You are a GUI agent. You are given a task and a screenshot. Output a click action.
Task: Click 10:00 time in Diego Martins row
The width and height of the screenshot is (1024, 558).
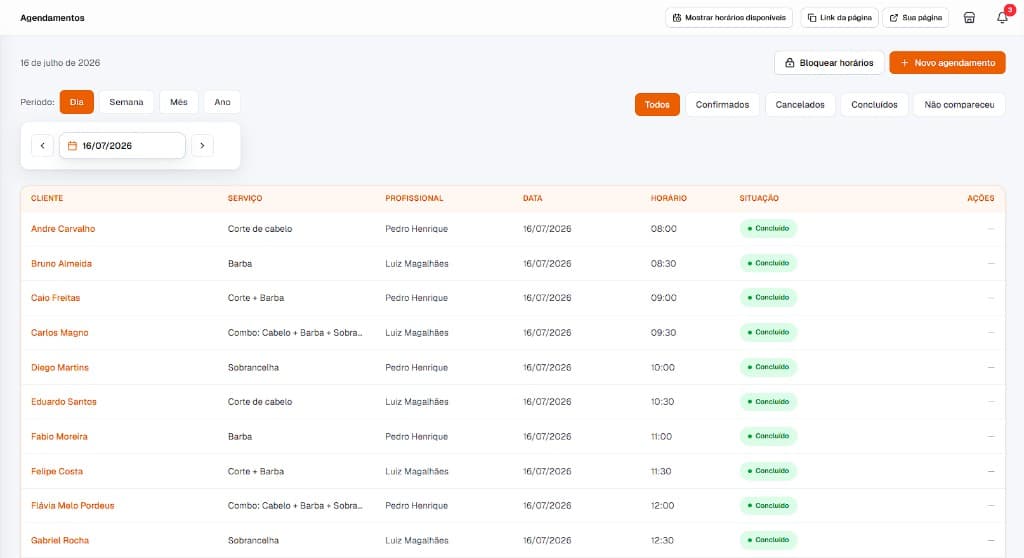663,367
